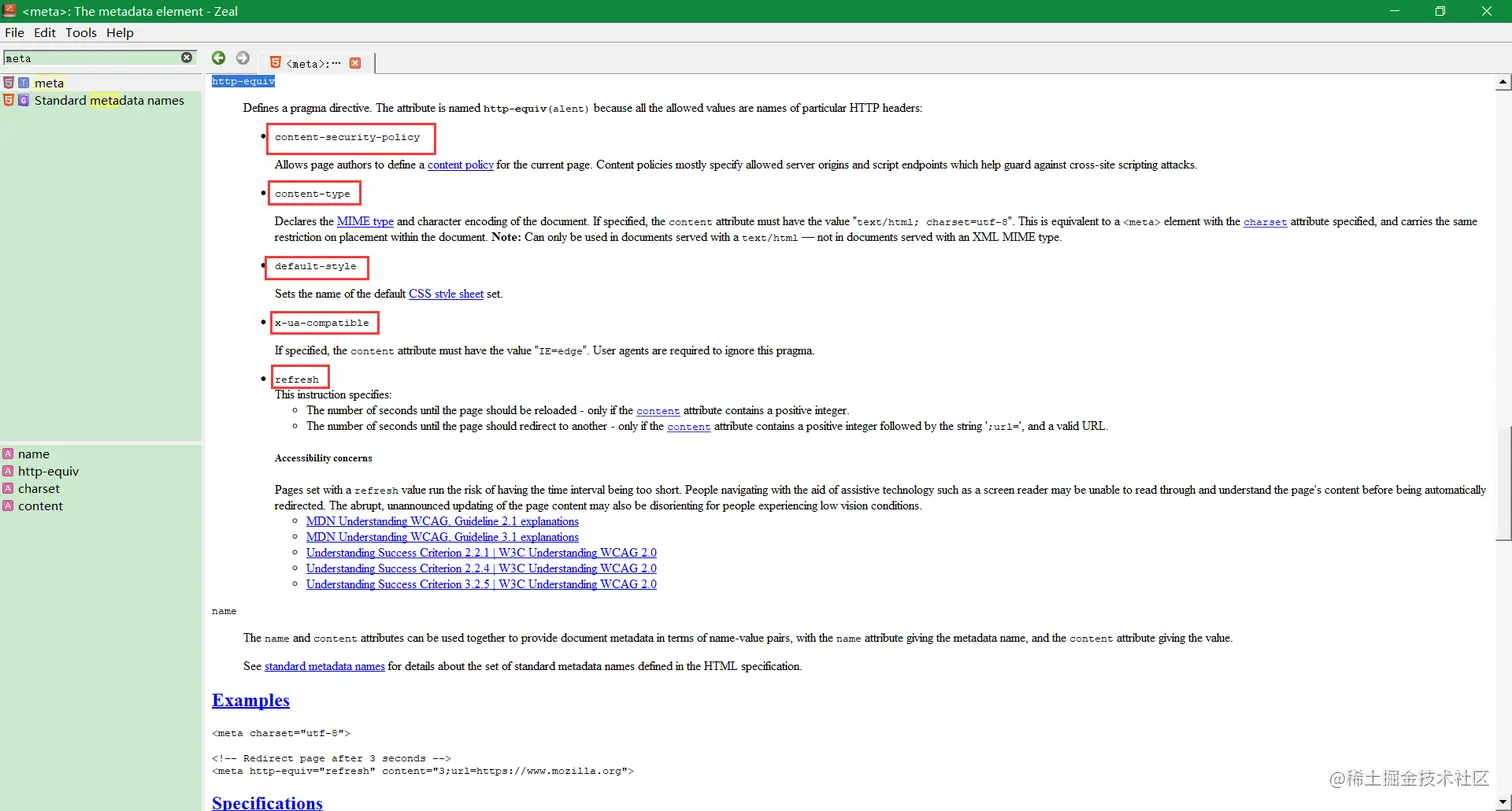Click the Specifications heading link
The width and height of the screenshot is (1512, 811).
tap(267, 802)
